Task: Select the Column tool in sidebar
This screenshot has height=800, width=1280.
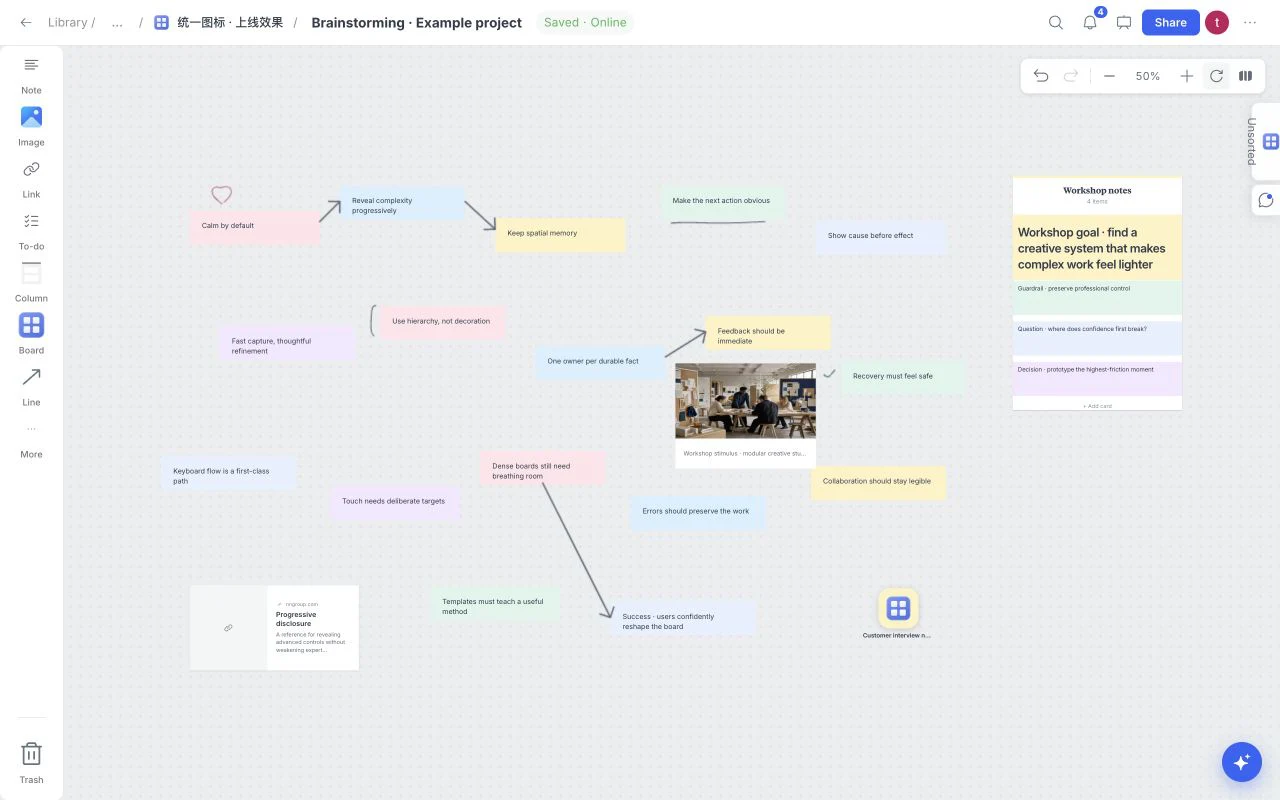Action: pos(31,283)
